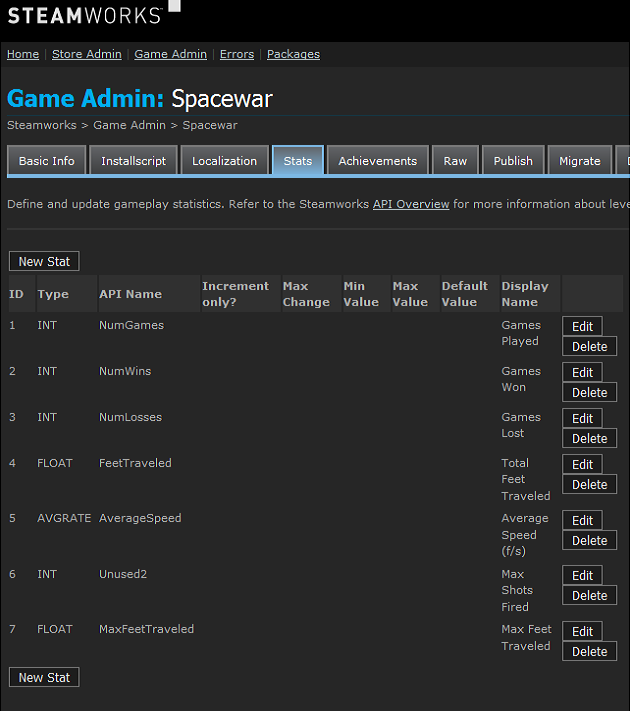Screen dimensions: 630x711
Task: Open the Migrate tab
Action: tap(580, 161)
